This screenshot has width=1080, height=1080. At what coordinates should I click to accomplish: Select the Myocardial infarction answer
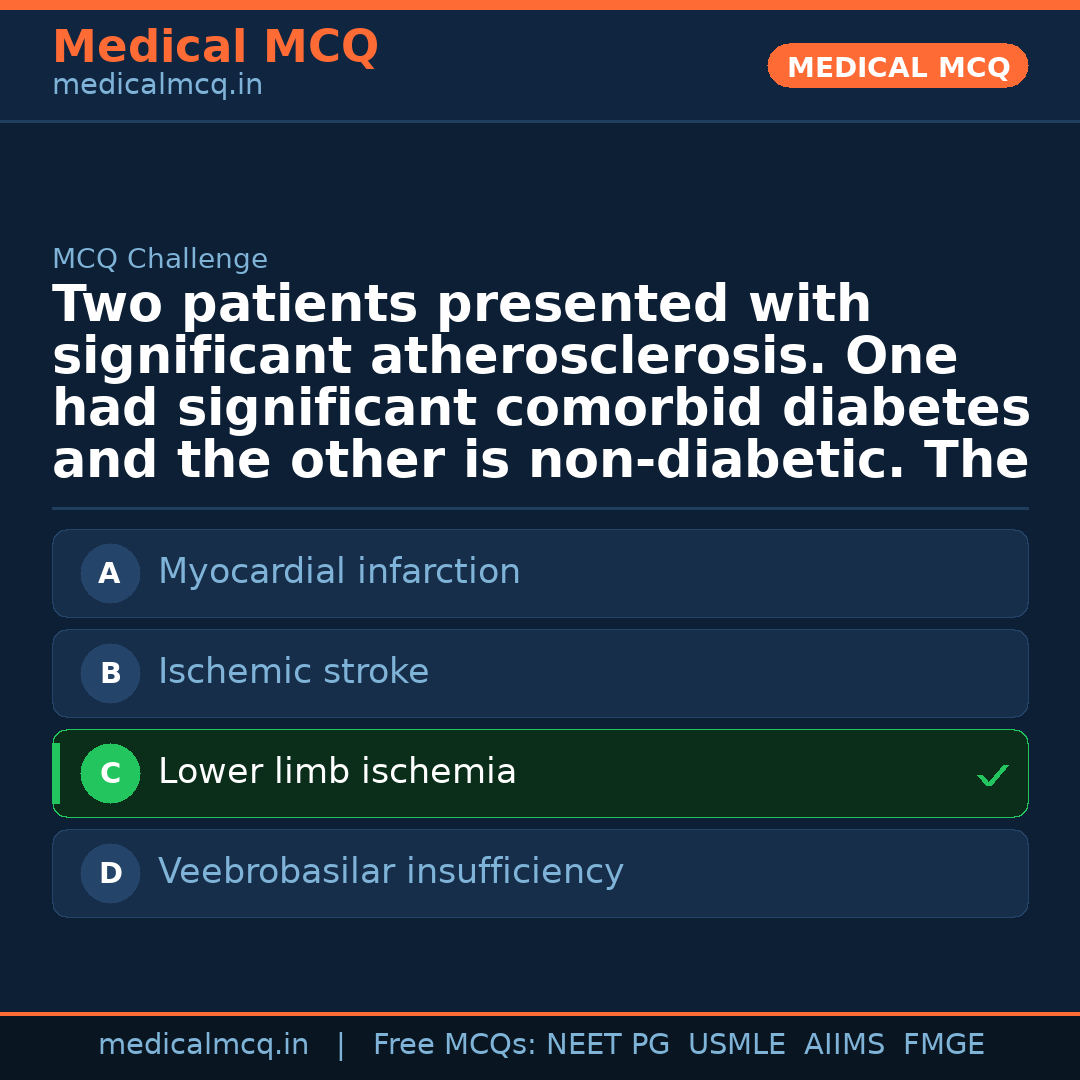[x=339, y=572]
